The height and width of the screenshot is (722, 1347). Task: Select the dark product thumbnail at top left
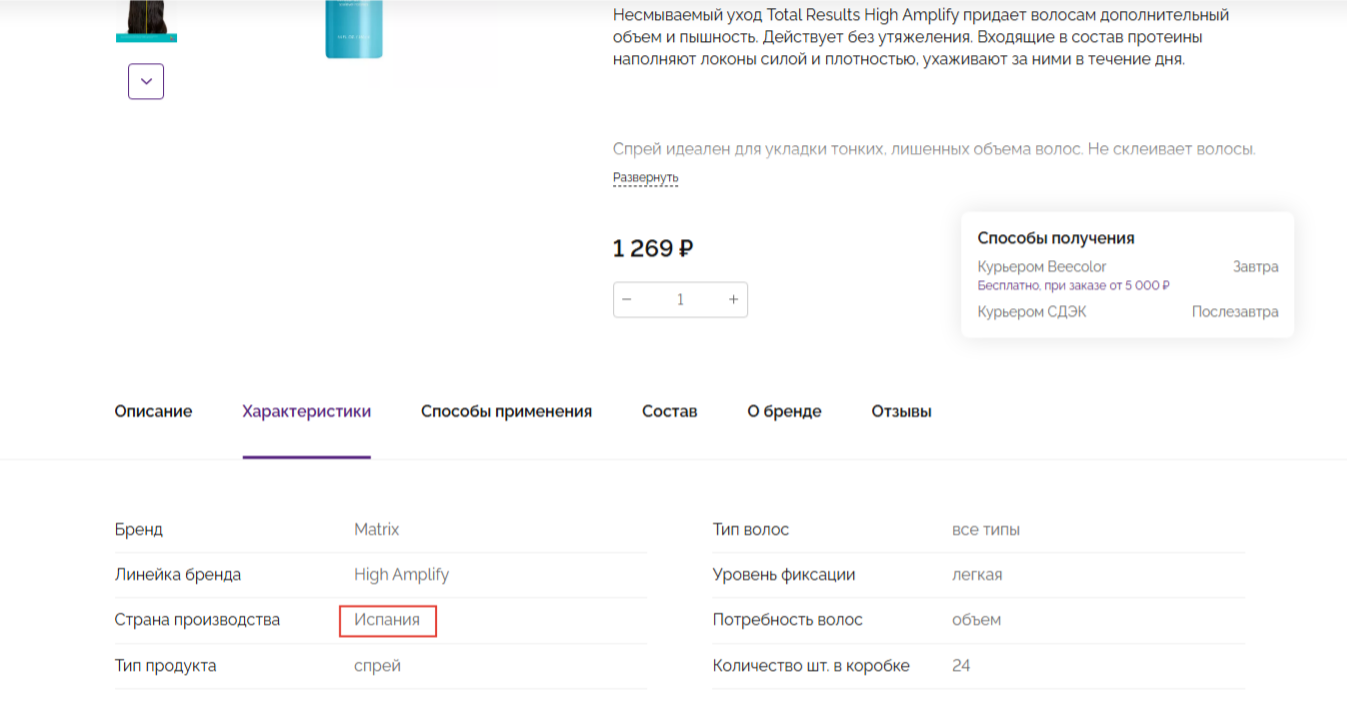(146, 20)
